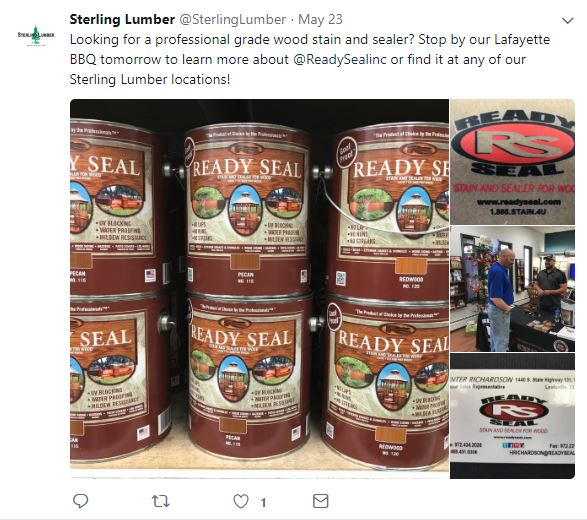Open the Ready Seal business card photo

point(512,416)
